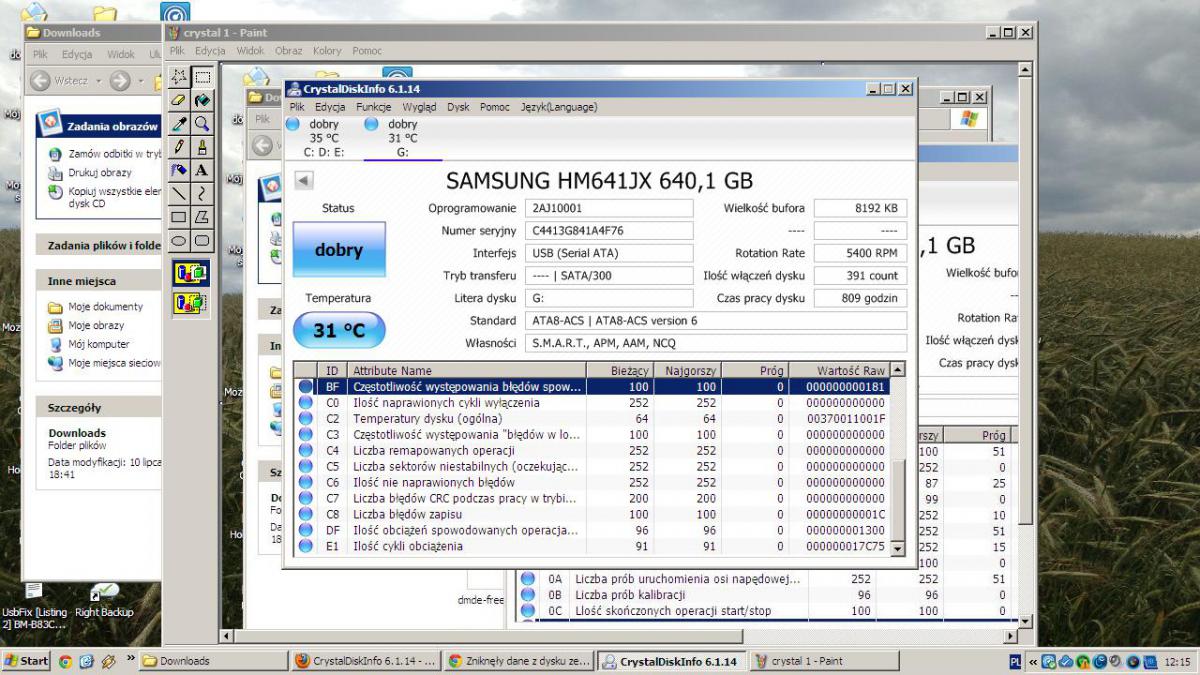This screenshot has height=675, width=1200.
Task: Click the Wstecz back arrow in Downloads window
Action: point(41,80)
